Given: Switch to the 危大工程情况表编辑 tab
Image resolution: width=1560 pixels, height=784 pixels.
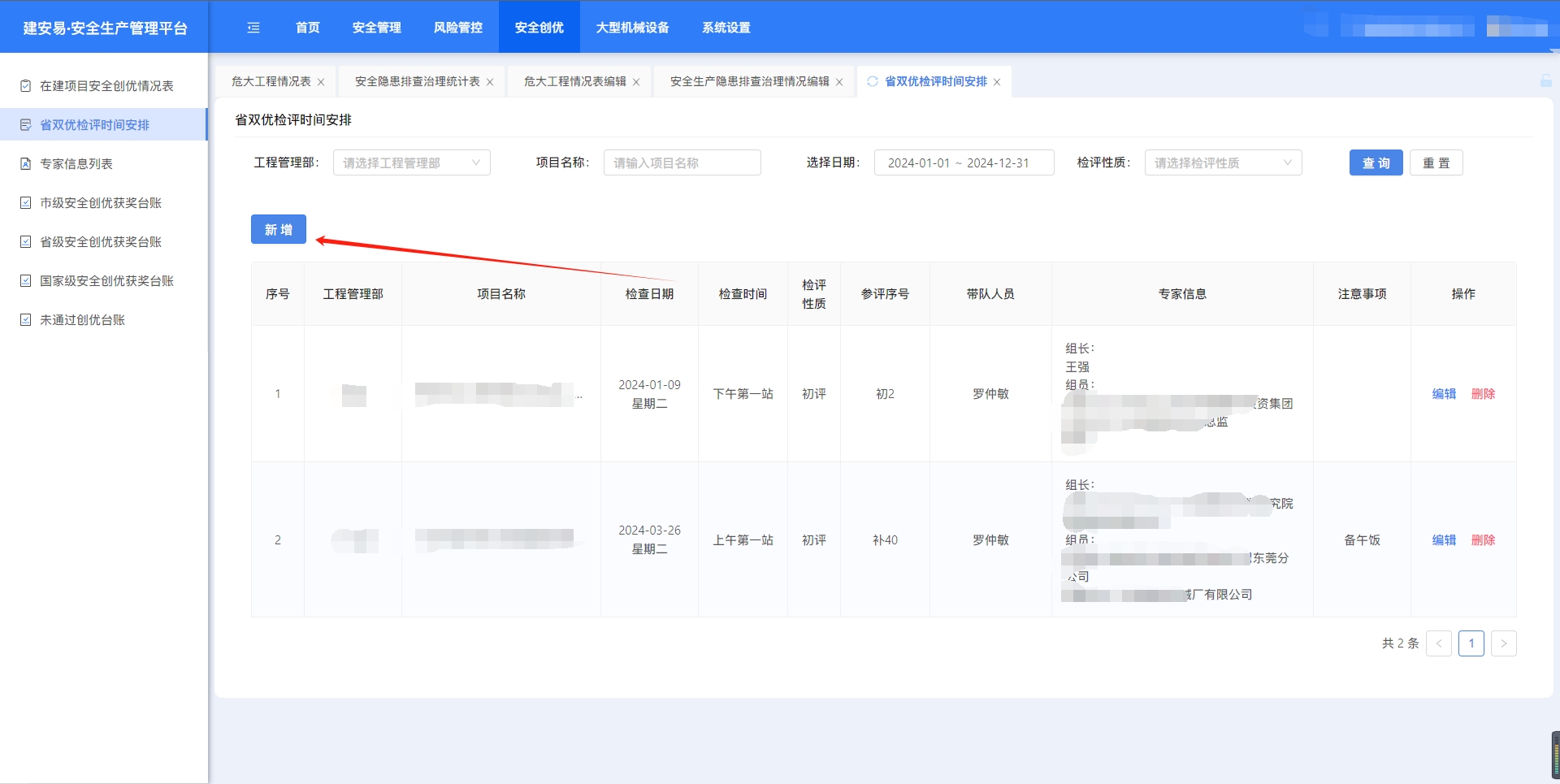Looking at the screenshot, I should pyautogui.click(x=574, y=81).
